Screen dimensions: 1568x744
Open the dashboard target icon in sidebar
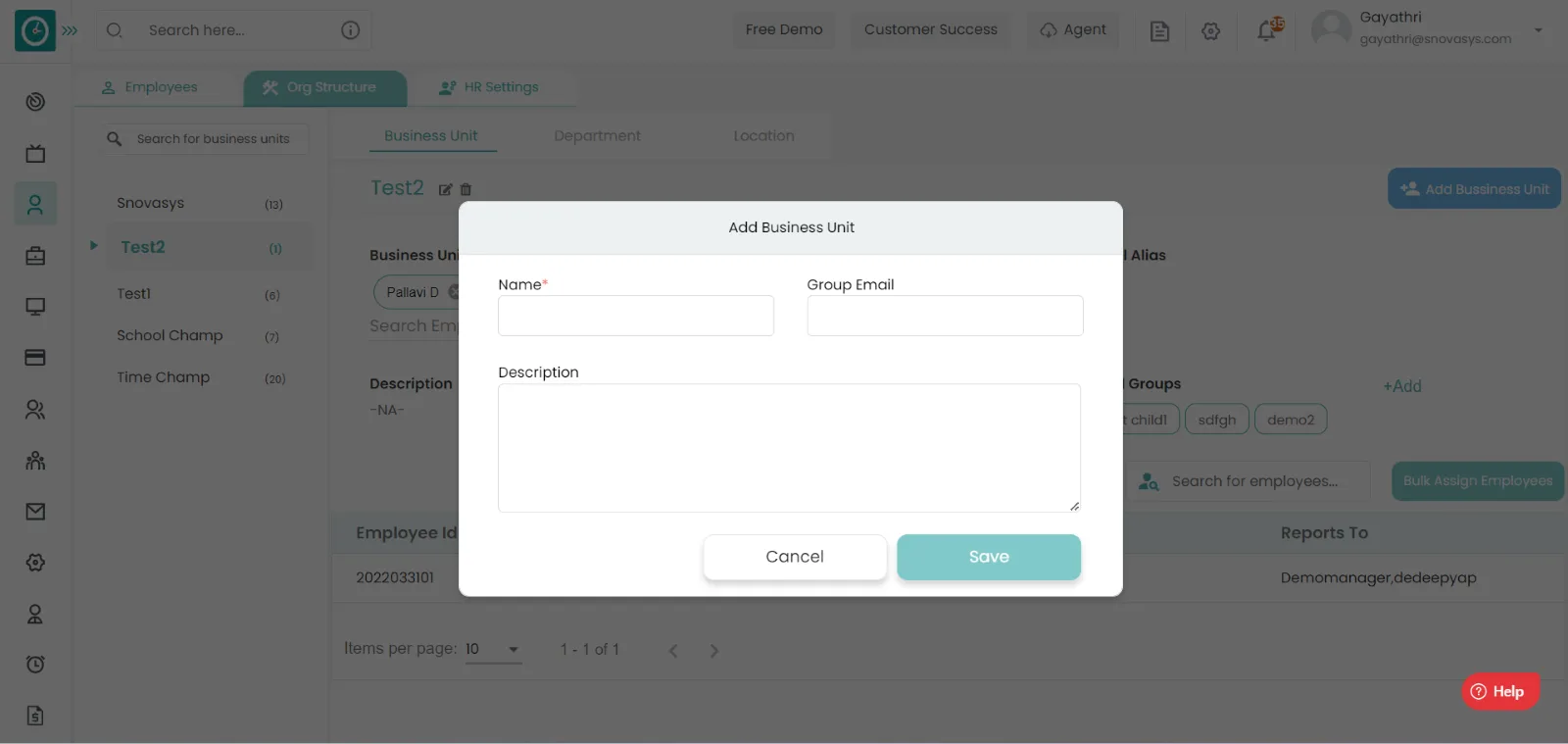[35, 102]
